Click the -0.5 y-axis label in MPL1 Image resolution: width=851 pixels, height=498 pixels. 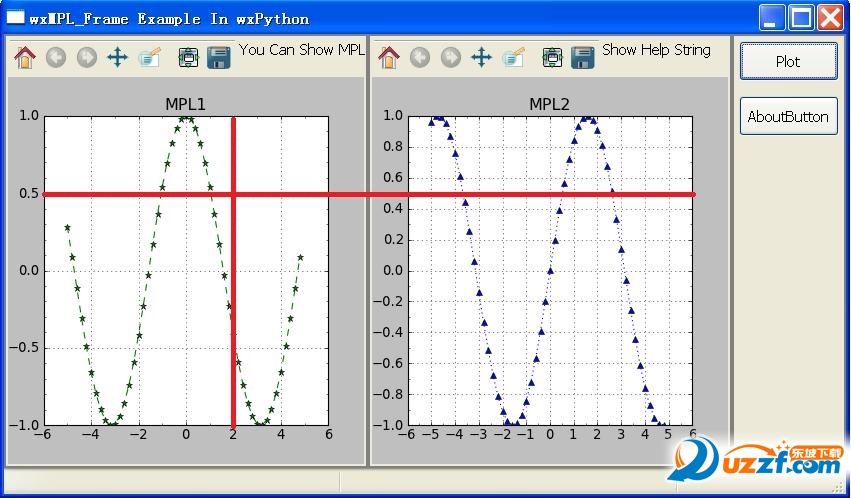tap(25, 348)
